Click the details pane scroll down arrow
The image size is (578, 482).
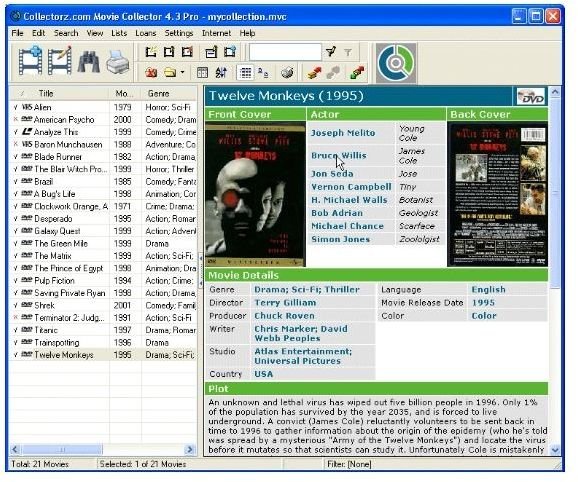[x=555, y=450]
